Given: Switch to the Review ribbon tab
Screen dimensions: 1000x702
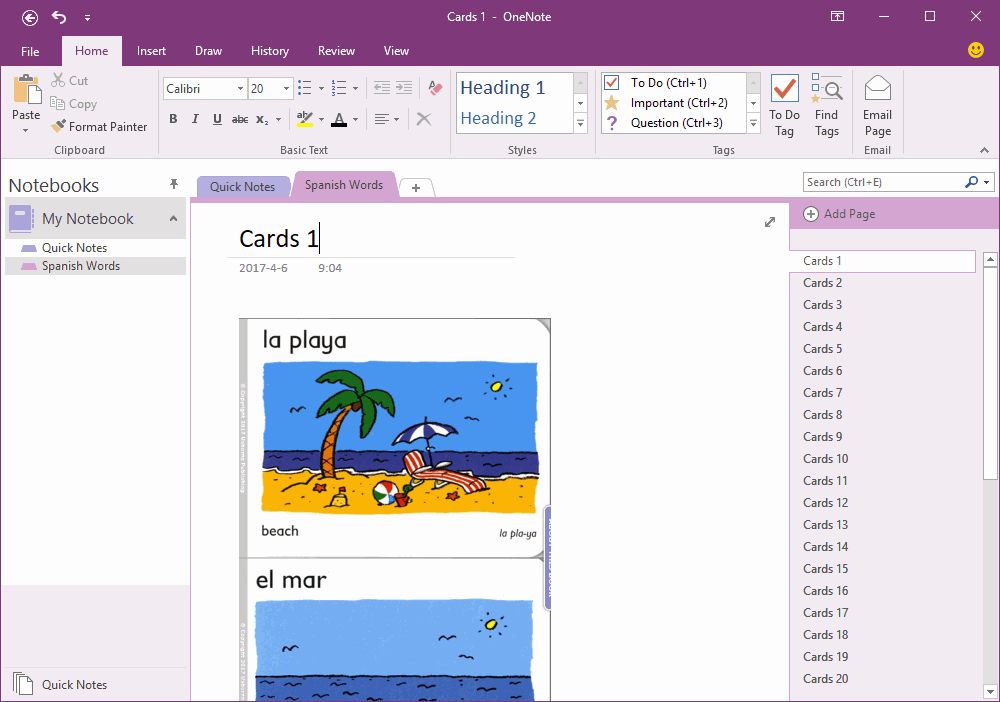Looking at the screenshot, I should pyautogui.click(x=336, y=51).
